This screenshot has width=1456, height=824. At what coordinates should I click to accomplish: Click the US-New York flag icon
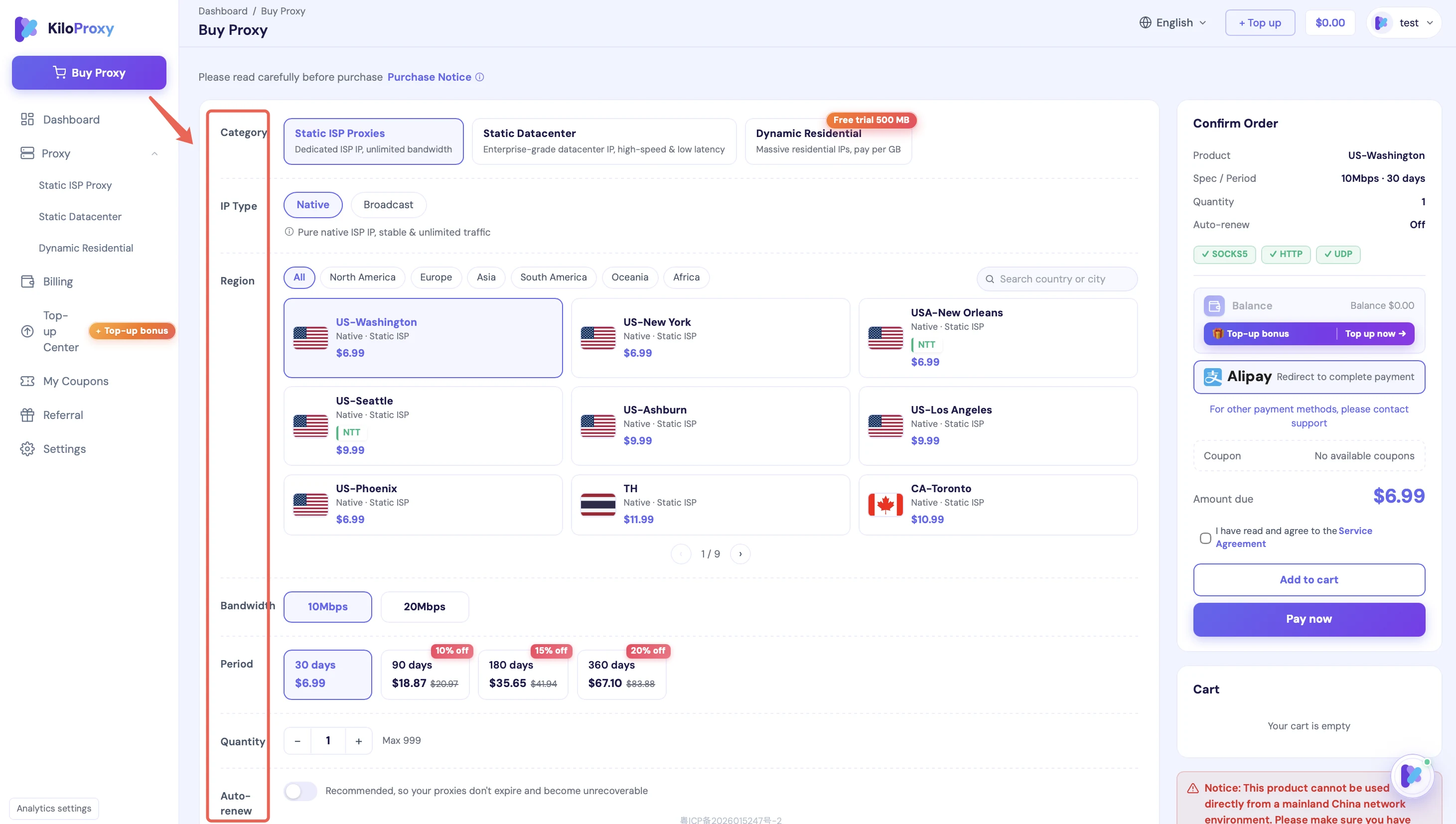tap(597, 338)
